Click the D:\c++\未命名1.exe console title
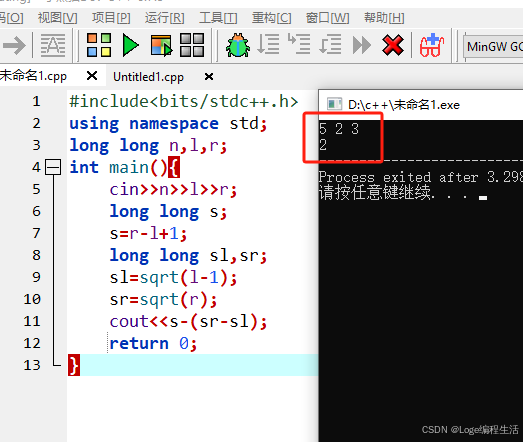523x442 pixels. [x=404, y=105]
